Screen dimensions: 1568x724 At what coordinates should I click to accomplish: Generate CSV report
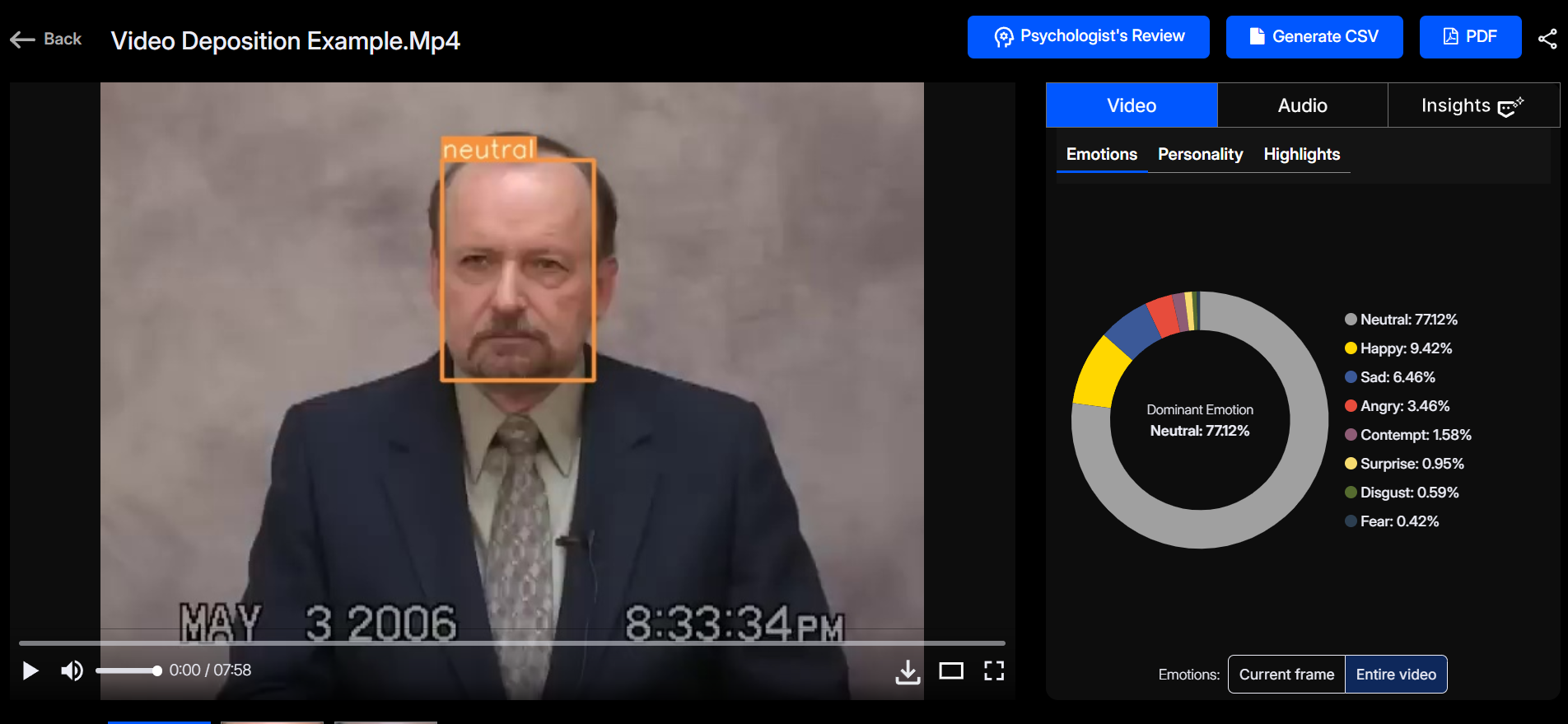point(1314,37)
